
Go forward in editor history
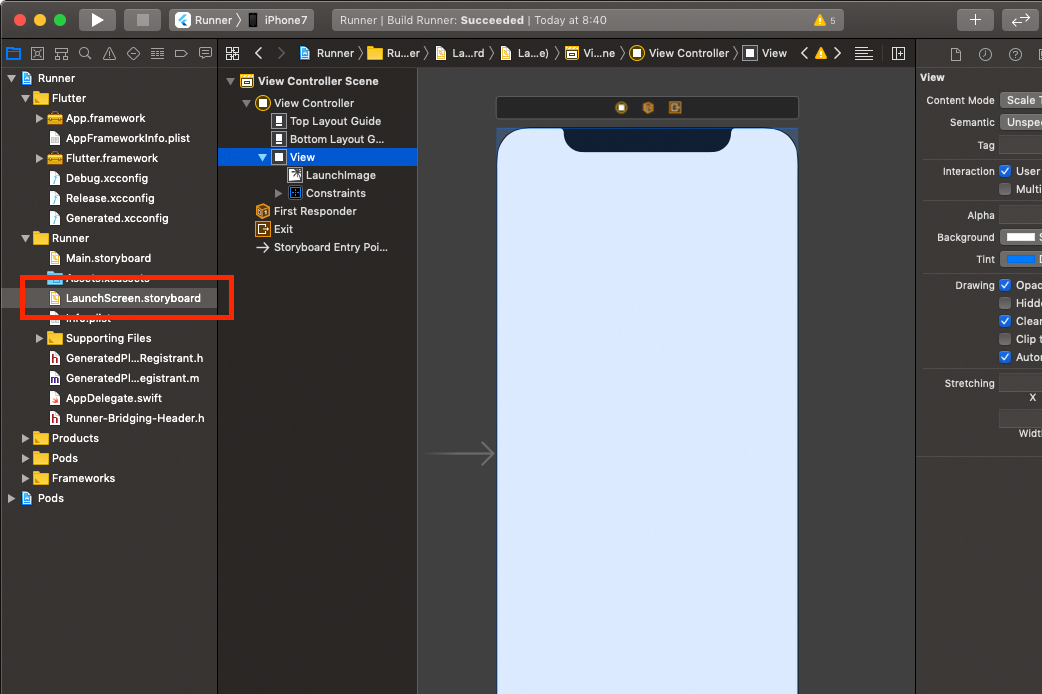pos(281,53)
